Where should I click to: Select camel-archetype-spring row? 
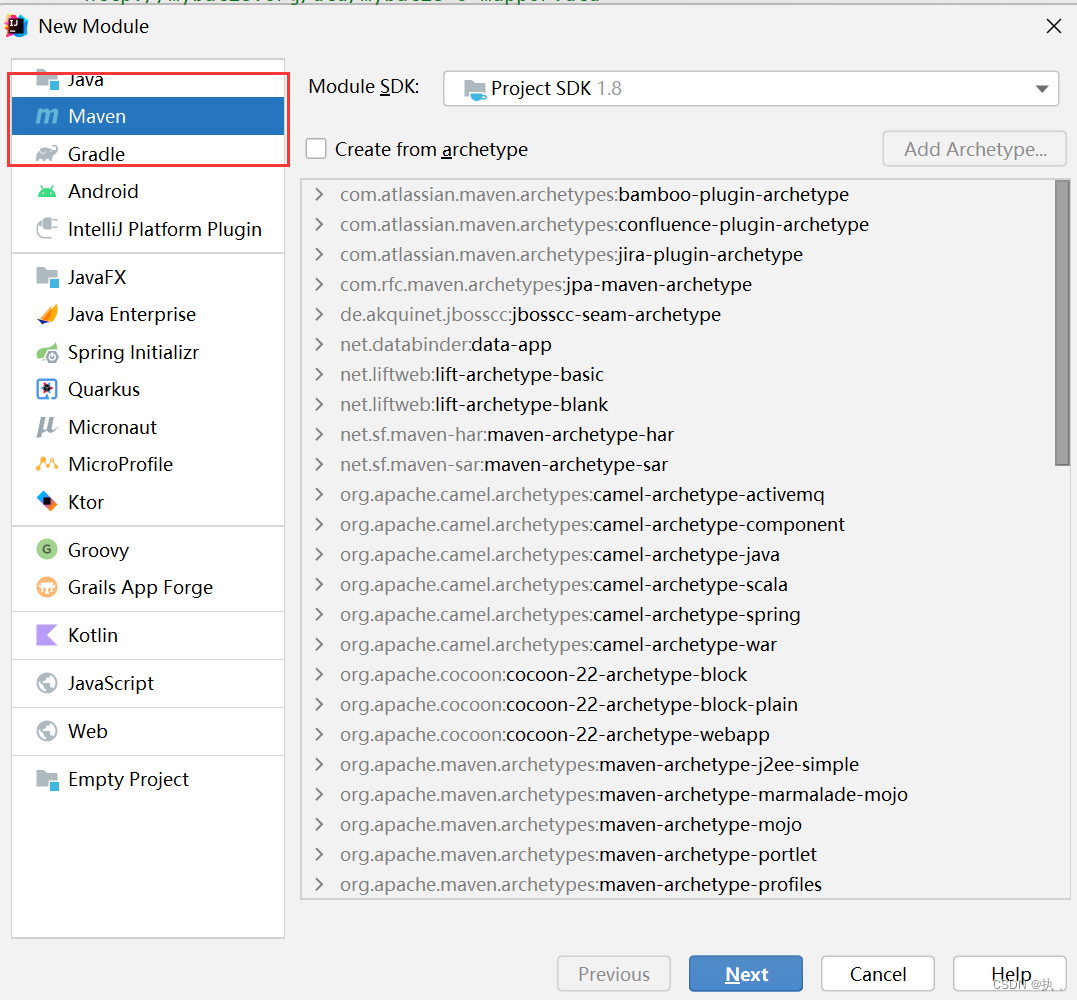click(x=677, y=615)
